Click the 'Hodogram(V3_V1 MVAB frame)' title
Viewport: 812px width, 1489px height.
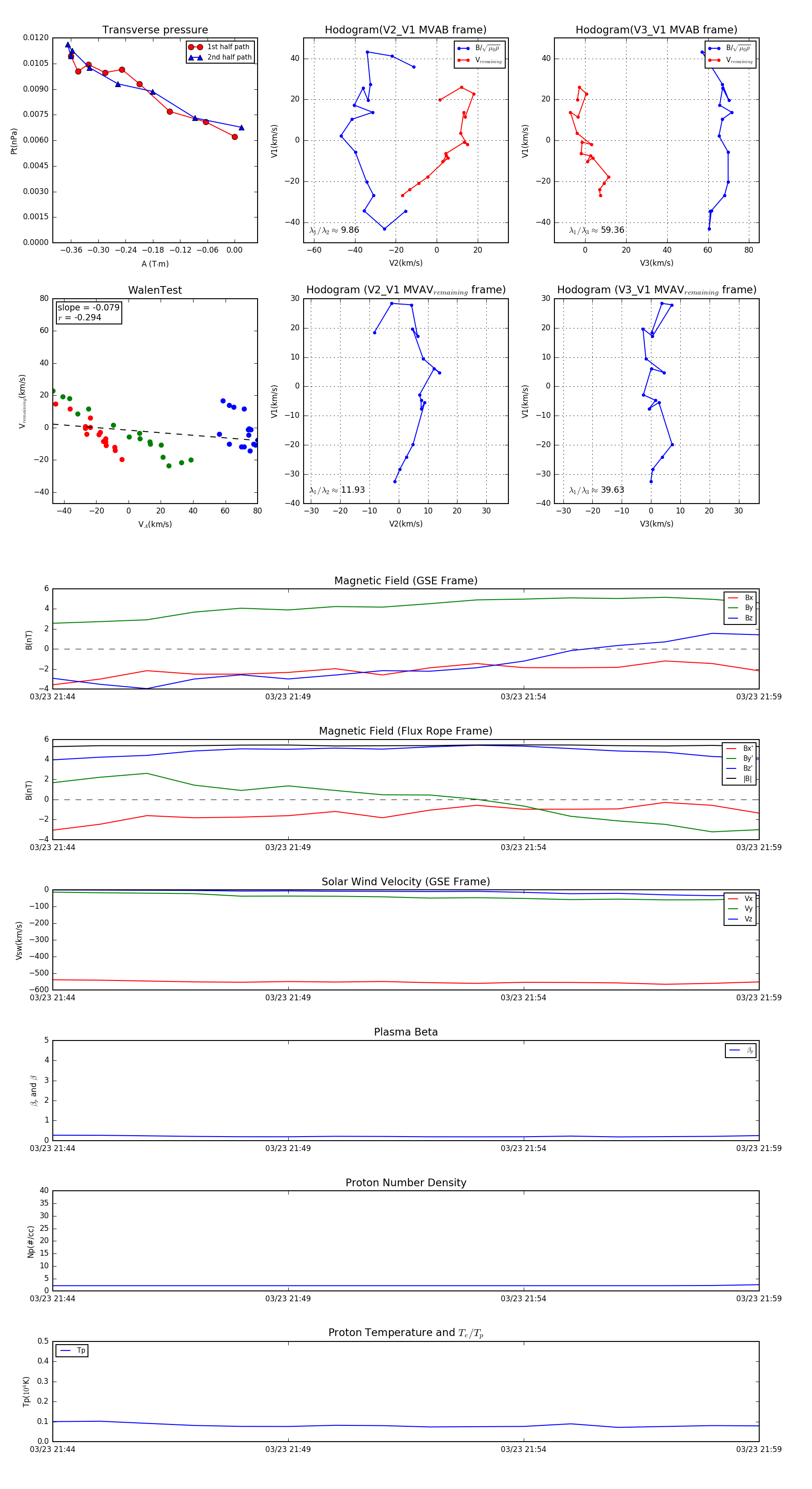coord(656,30)
